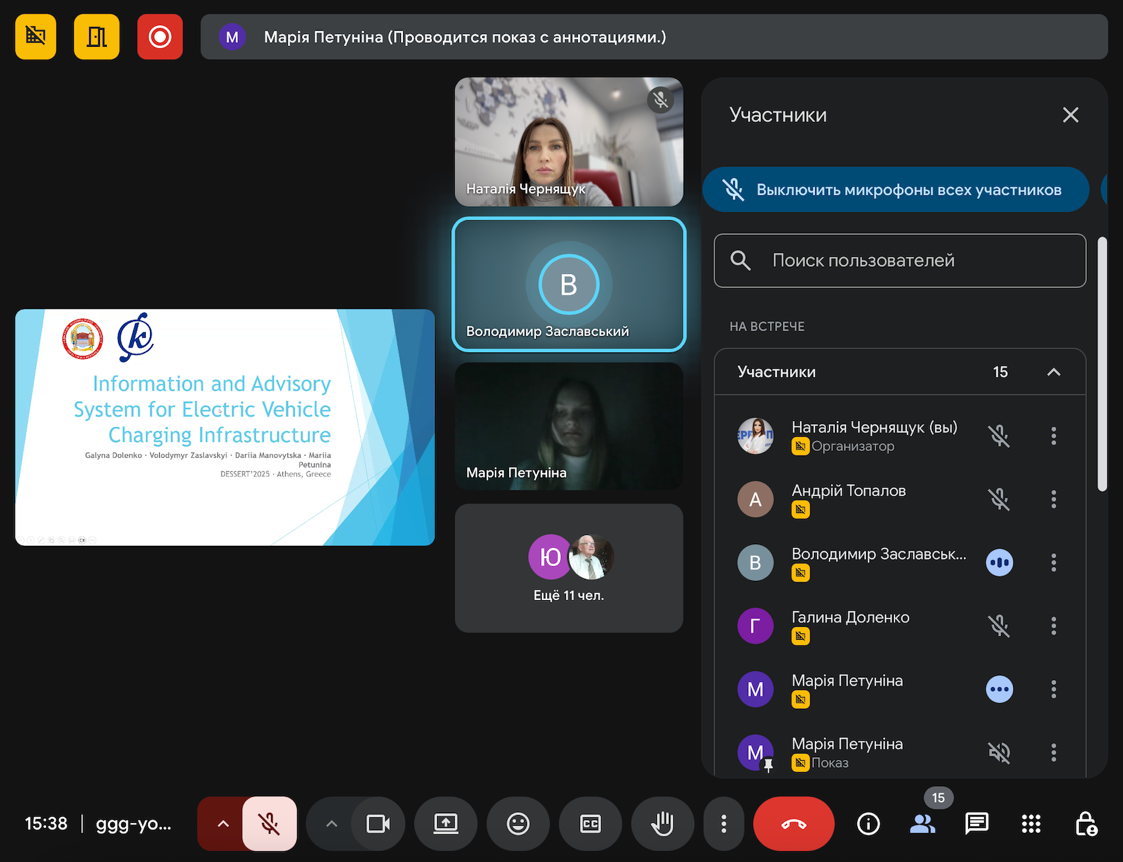Viewport: 1123px width, 862px height.
Task: Start screen presentation with present icon
Action: coord(445,824)
